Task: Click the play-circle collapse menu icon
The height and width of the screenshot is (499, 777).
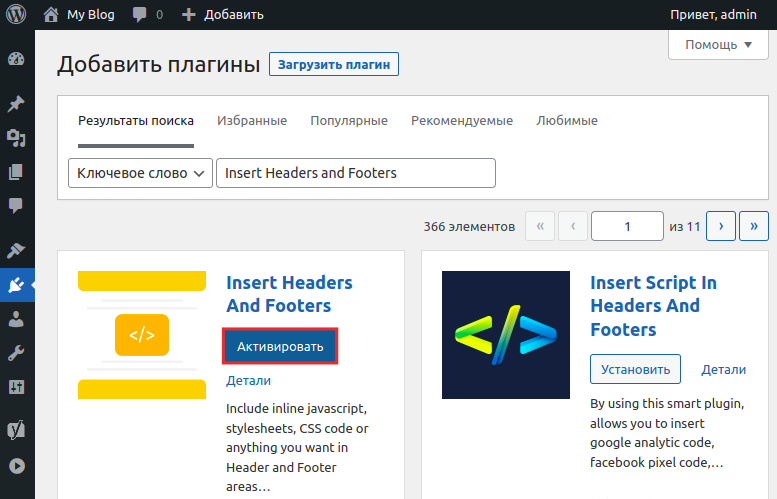Action: (16, 466)
